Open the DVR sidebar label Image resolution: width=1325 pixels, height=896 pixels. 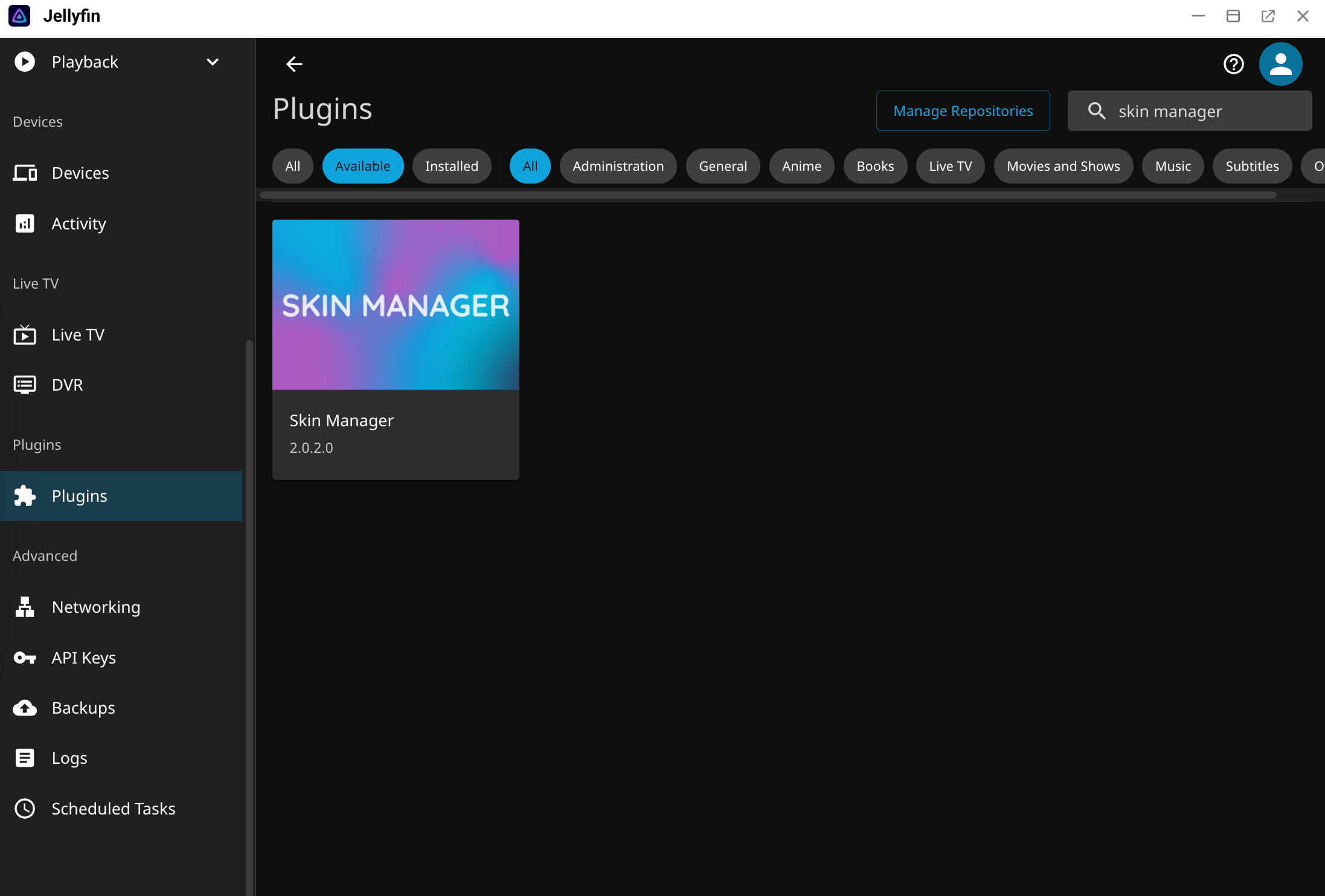[68, 385]
